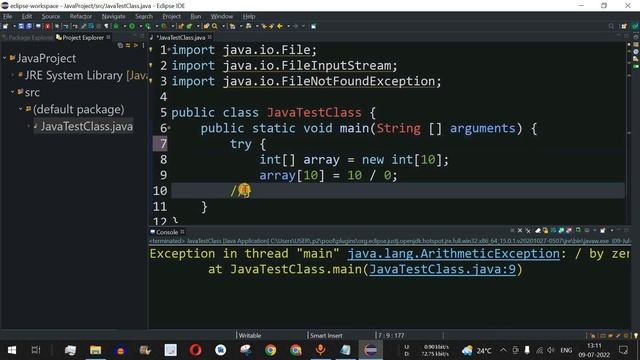Expand the JRE System Library node
This screenshot has height=360, width=640.
point(13,76)
